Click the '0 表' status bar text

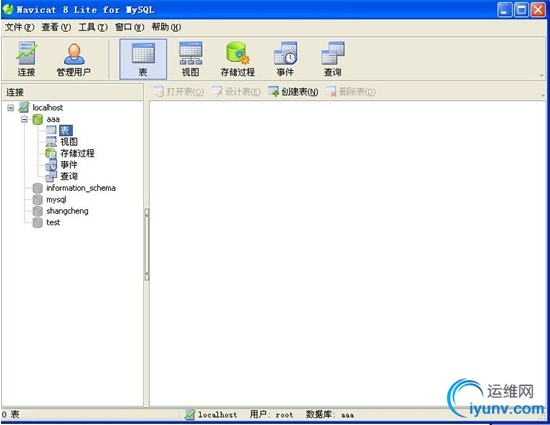(x=11, y=414)
